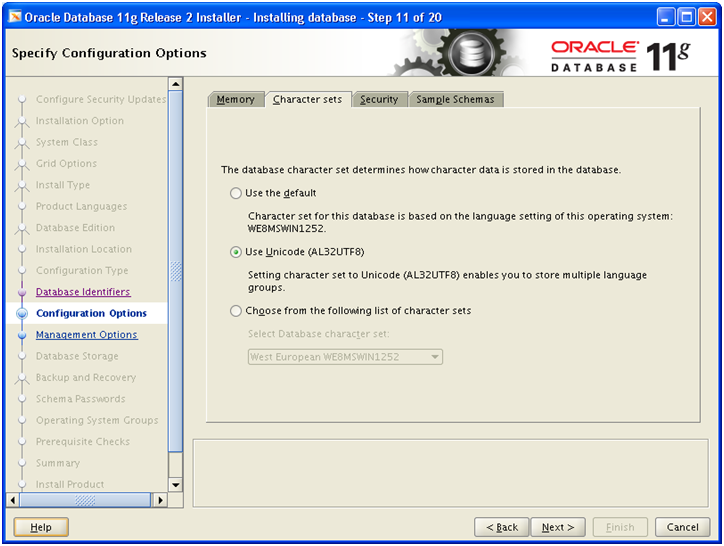Click the Product Languages step text

click(81, 206)
